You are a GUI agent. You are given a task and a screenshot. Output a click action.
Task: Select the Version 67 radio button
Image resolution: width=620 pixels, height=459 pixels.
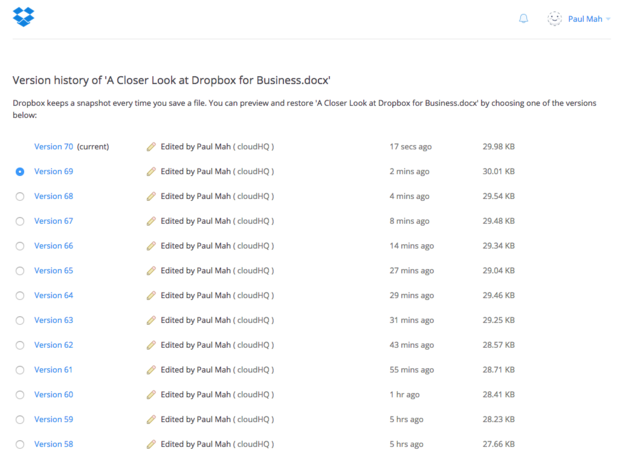[x=20, y=221]
